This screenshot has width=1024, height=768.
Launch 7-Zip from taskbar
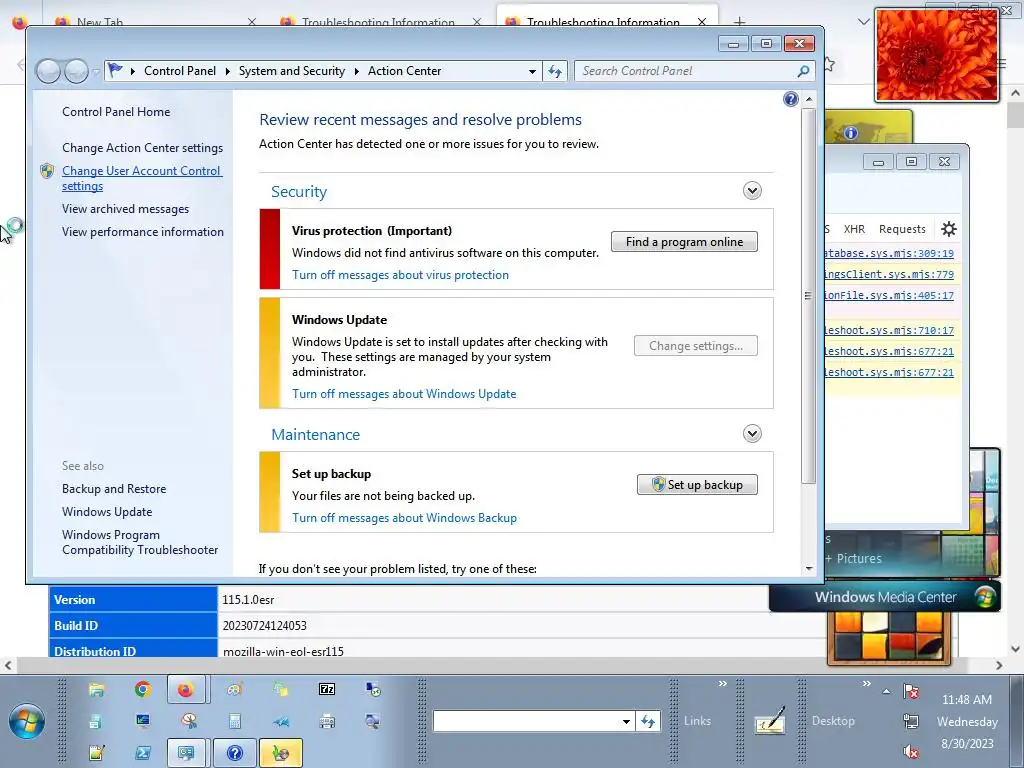(x=327, y=689)
